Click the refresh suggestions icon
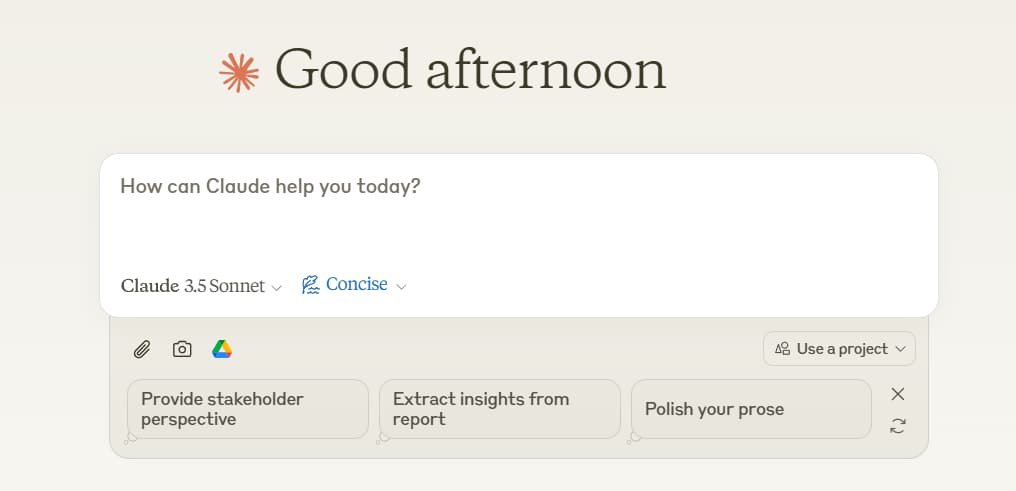 click(898, 426)
